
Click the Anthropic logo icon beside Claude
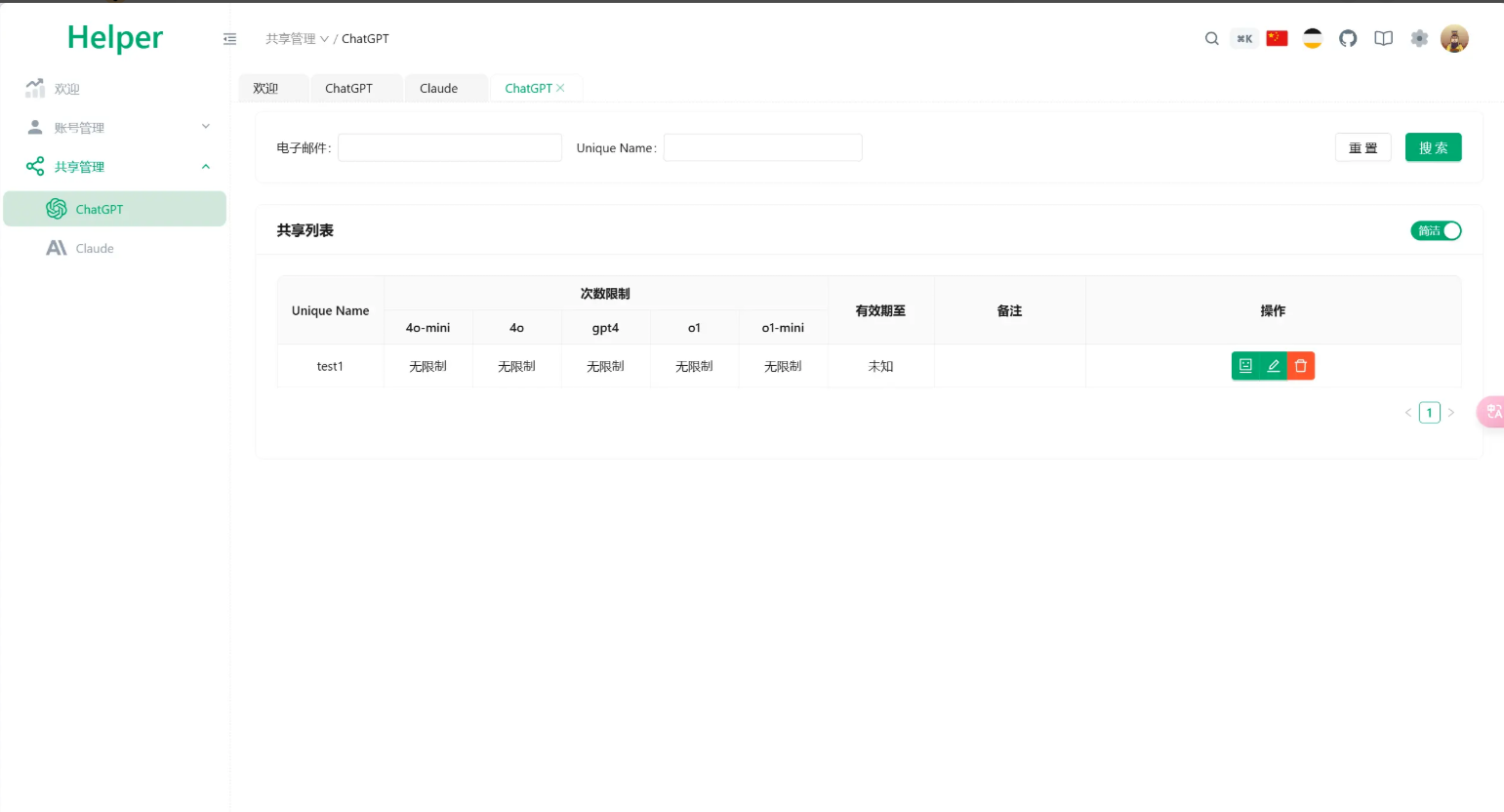[57, 248]
